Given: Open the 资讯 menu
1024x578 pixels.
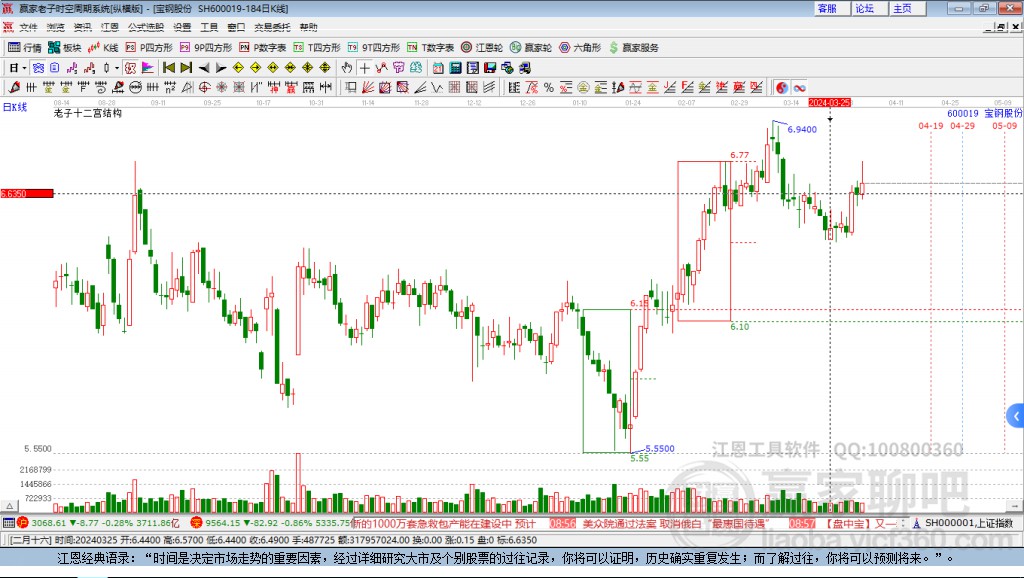Looking at the screenshot, I should [82, 27].
